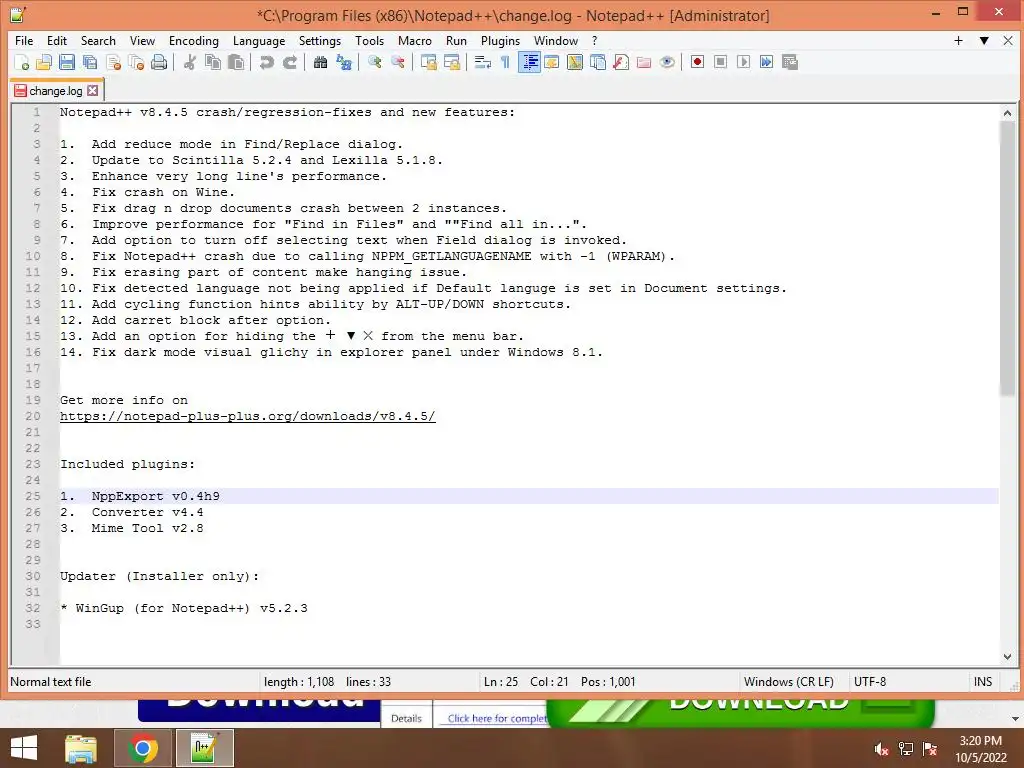Viewport: 1024px width, 768px height.
Task: Click the Save All icon
Action: click(x=90, y=62)
